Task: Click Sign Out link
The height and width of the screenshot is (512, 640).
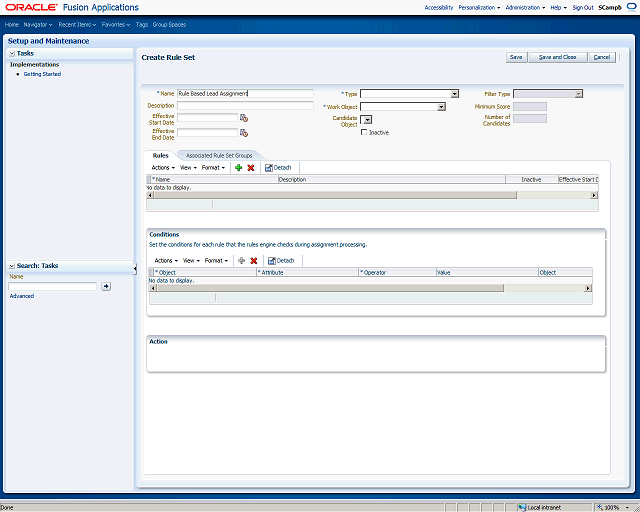Action: pyautogui.click(x=583, y=7)
